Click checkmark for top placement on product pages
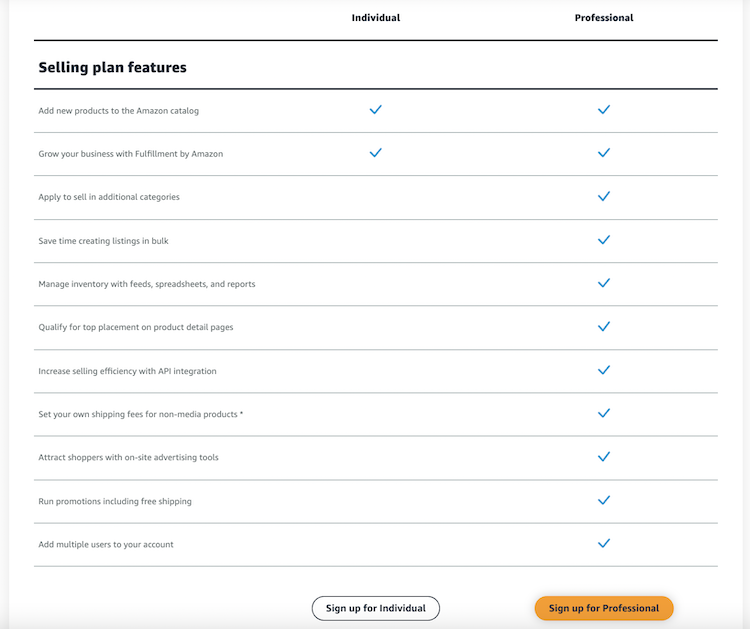 tap(604, 326)
